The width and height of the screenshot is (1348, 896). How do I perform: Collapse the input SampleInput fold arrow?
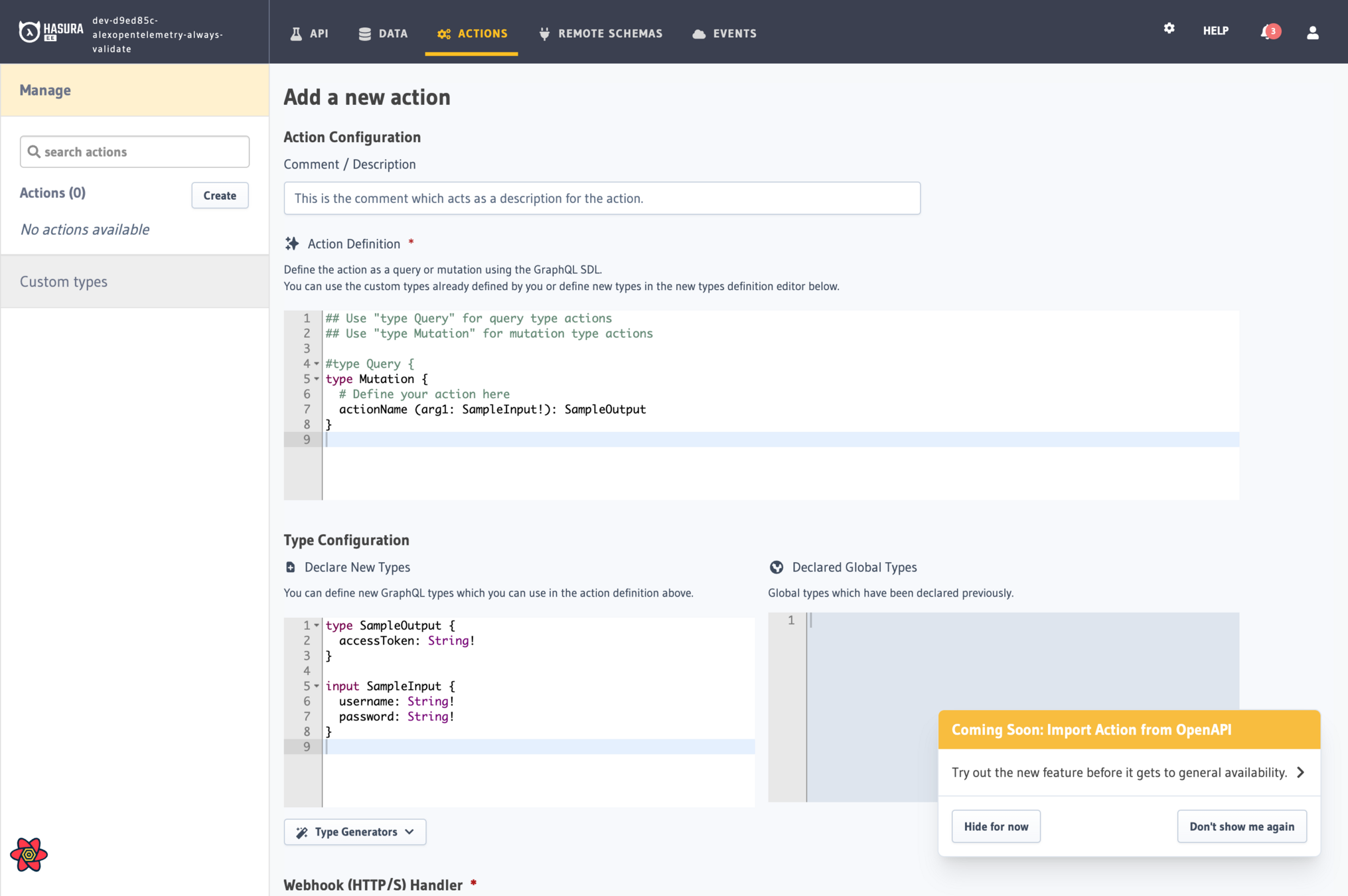pyautogui.click(x=317, y=686)
